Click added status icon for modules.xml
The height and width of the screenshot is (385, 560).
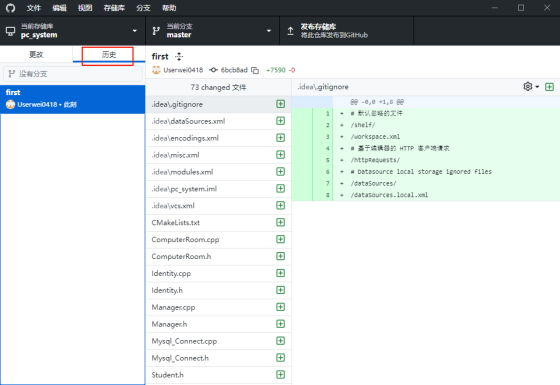coord(281,171)
